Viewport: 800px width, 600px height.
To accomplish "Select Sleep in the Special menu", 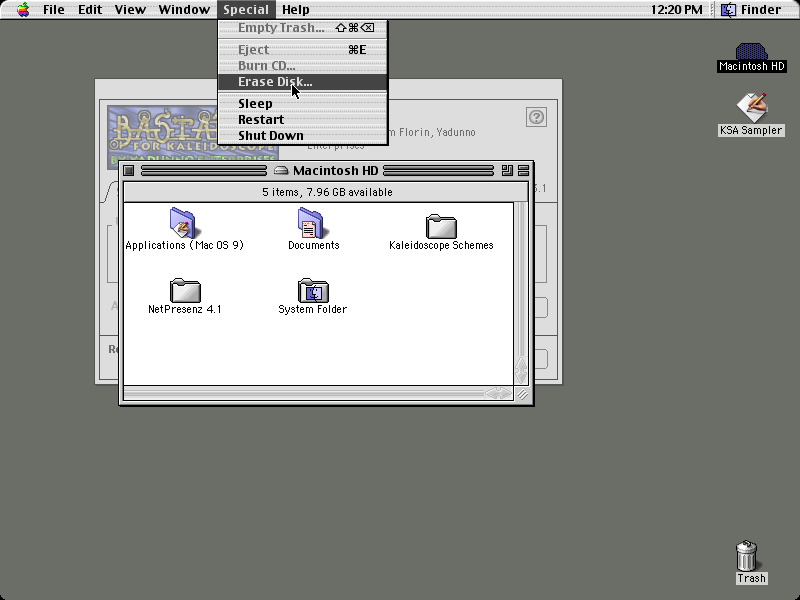I will coord(303,104).
